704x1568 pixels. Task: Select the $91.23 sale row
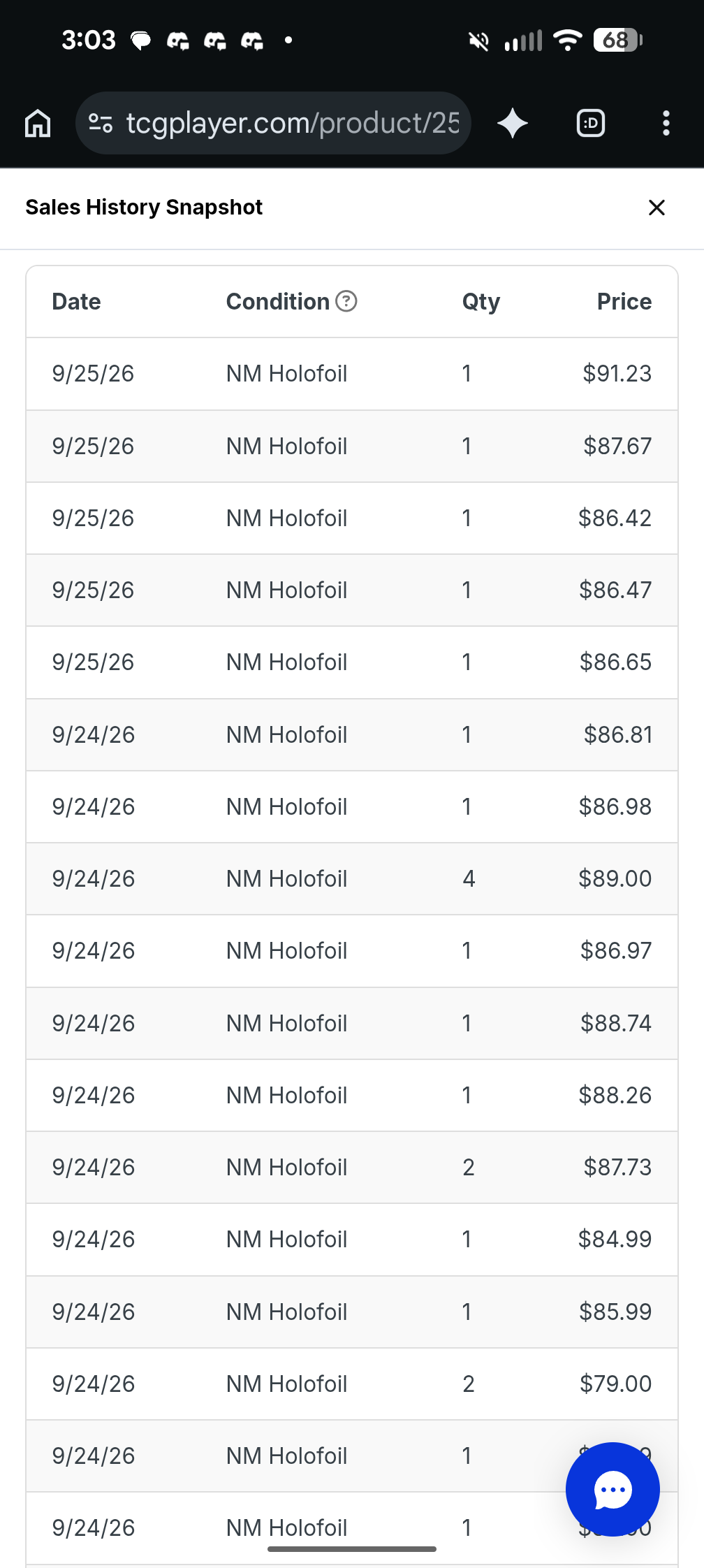[x=352, y=374]
